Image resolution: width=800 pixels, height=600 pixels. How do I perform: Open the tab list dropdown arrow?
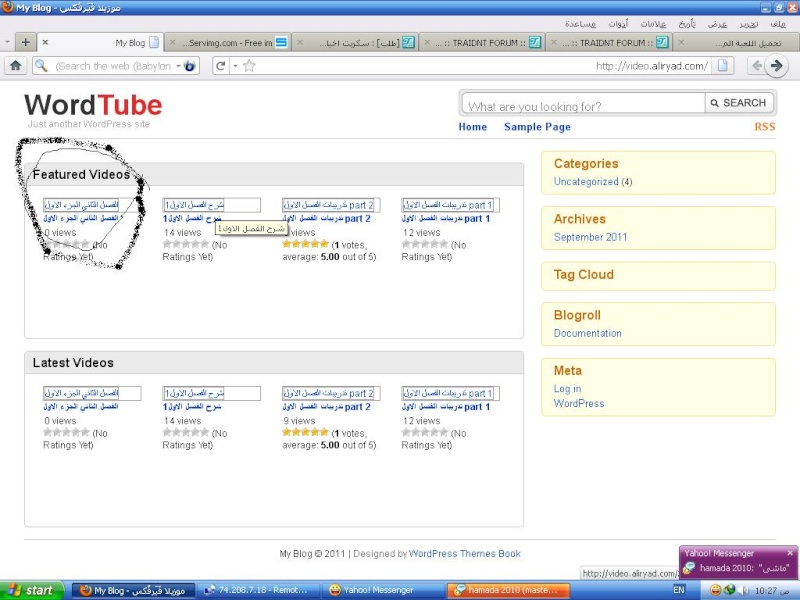(x=7, y=42)
